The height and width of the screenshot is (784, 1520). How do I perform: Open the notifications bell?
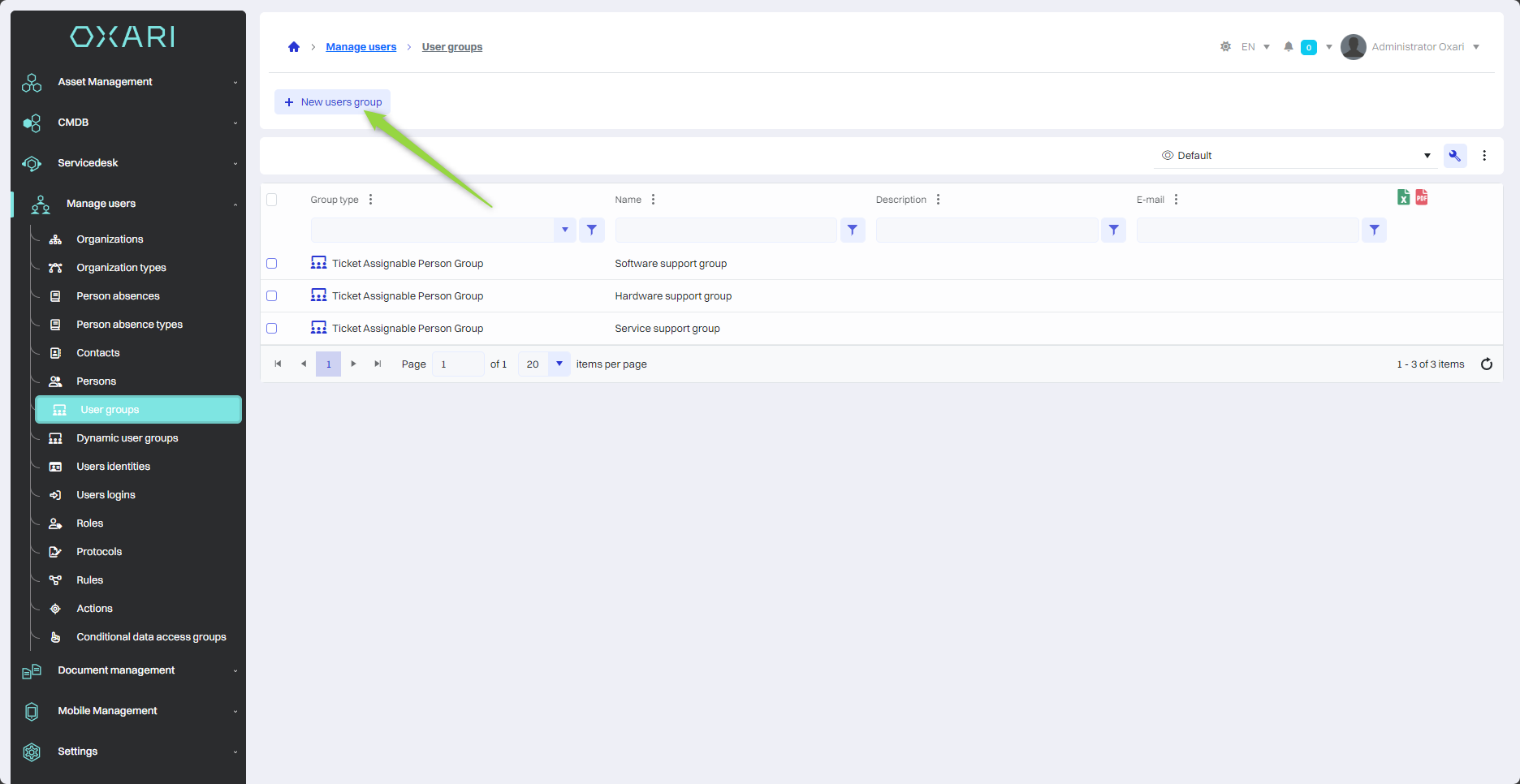point(1288,47)
